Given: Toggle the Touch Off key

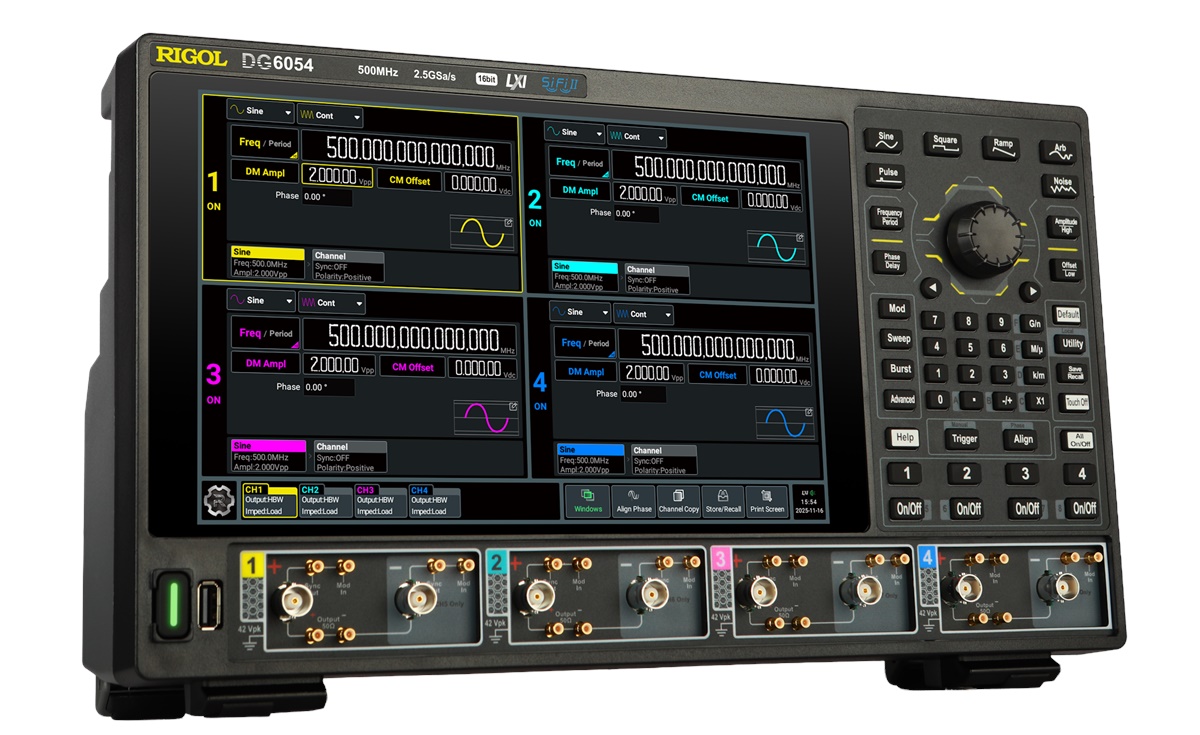Looking at the screenshot, I should click(1076, 402).
